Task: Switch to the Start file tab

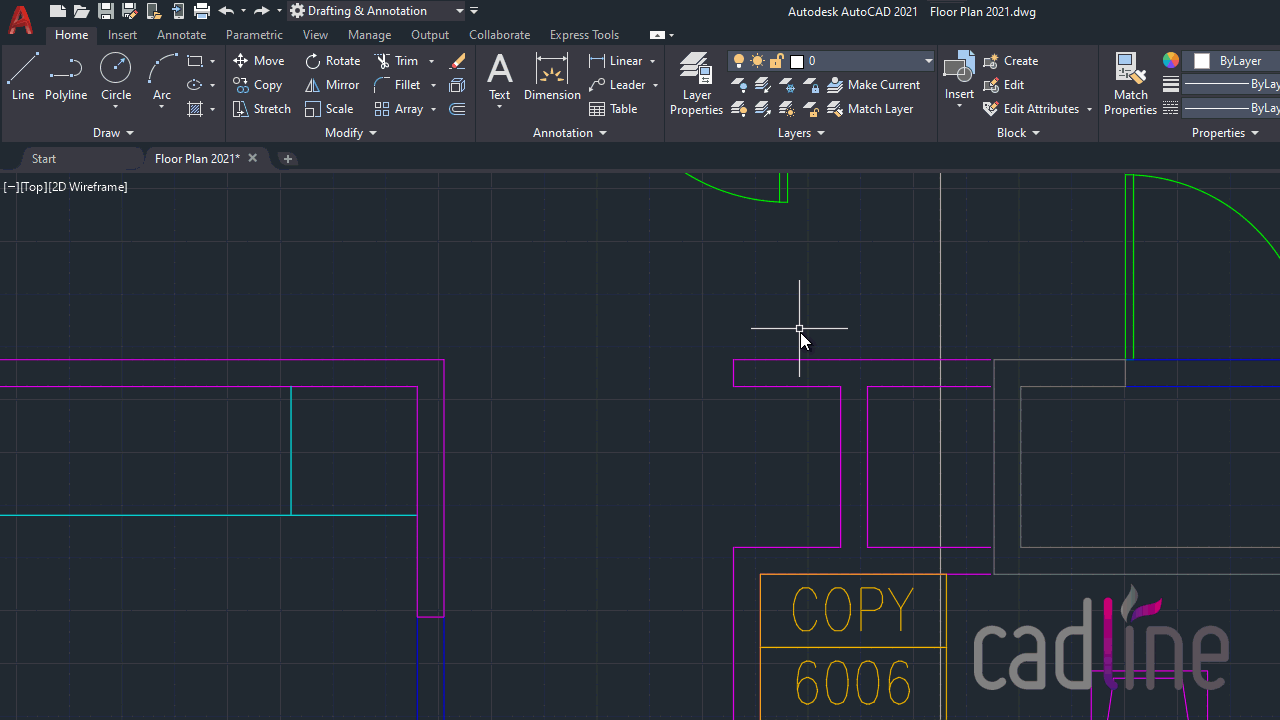Action: pos(44,159)
